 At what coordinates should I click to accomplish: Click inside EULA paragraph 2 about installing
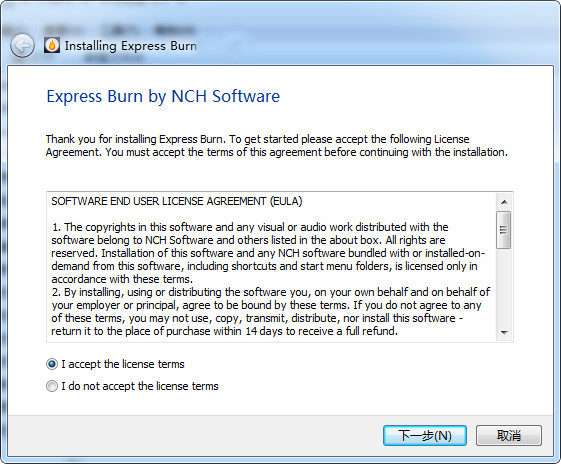270,312
